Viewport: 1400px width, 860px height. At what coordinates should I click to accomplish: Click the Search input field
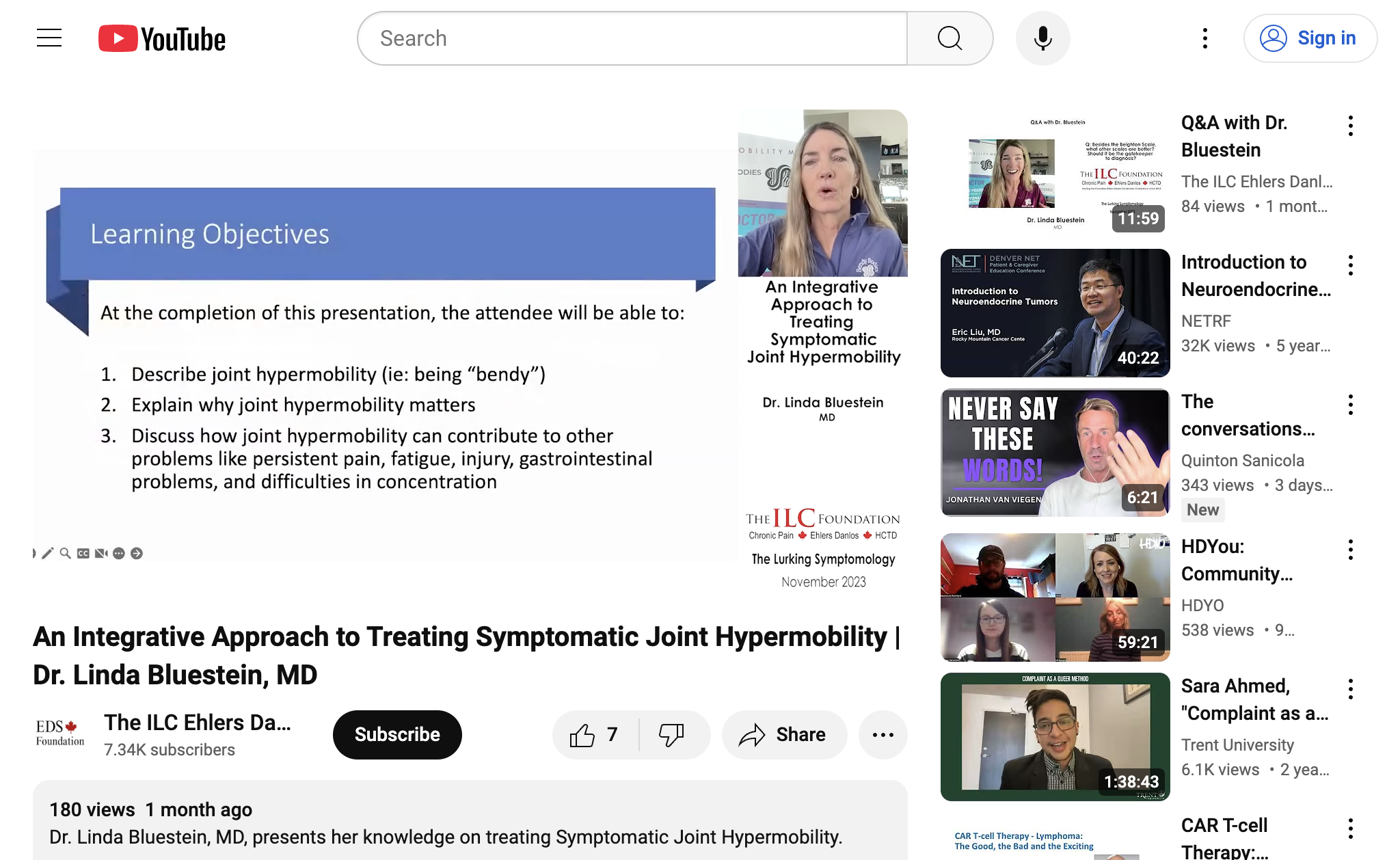[632, 38]
